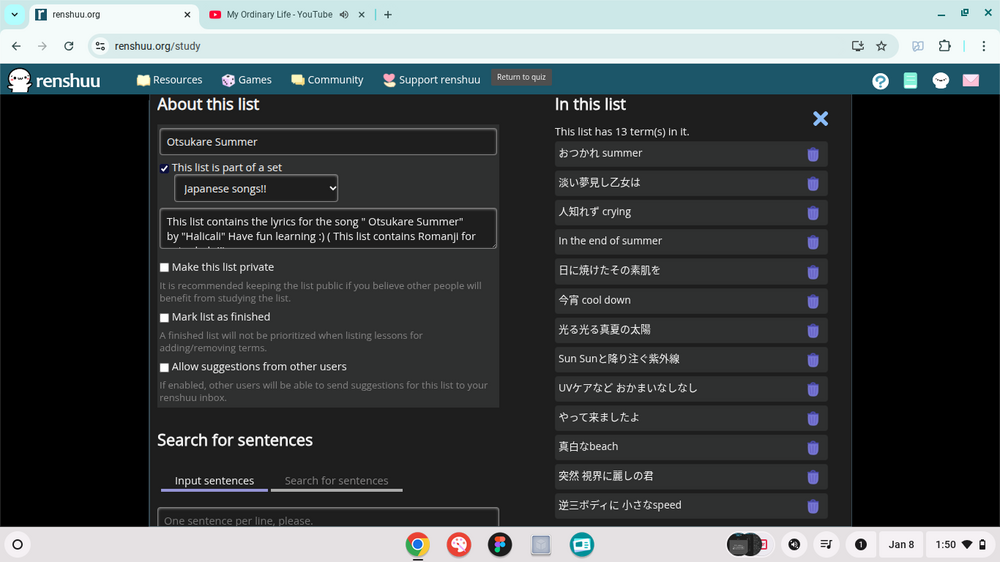Open the renshuu inbox envelope icon

[970, 81]
